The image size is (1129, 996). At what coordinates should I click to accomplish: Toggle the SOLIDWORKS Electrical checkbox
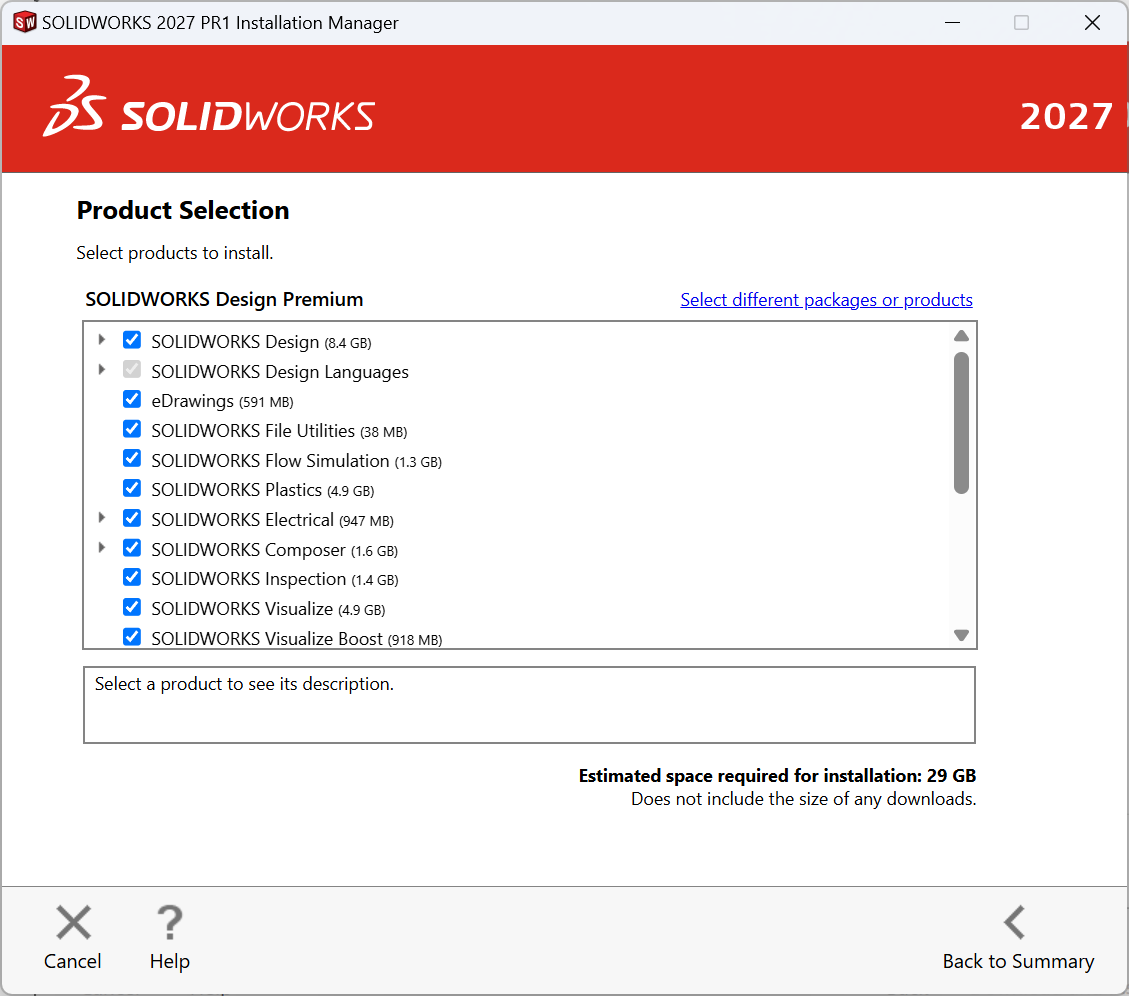point(132,519)
